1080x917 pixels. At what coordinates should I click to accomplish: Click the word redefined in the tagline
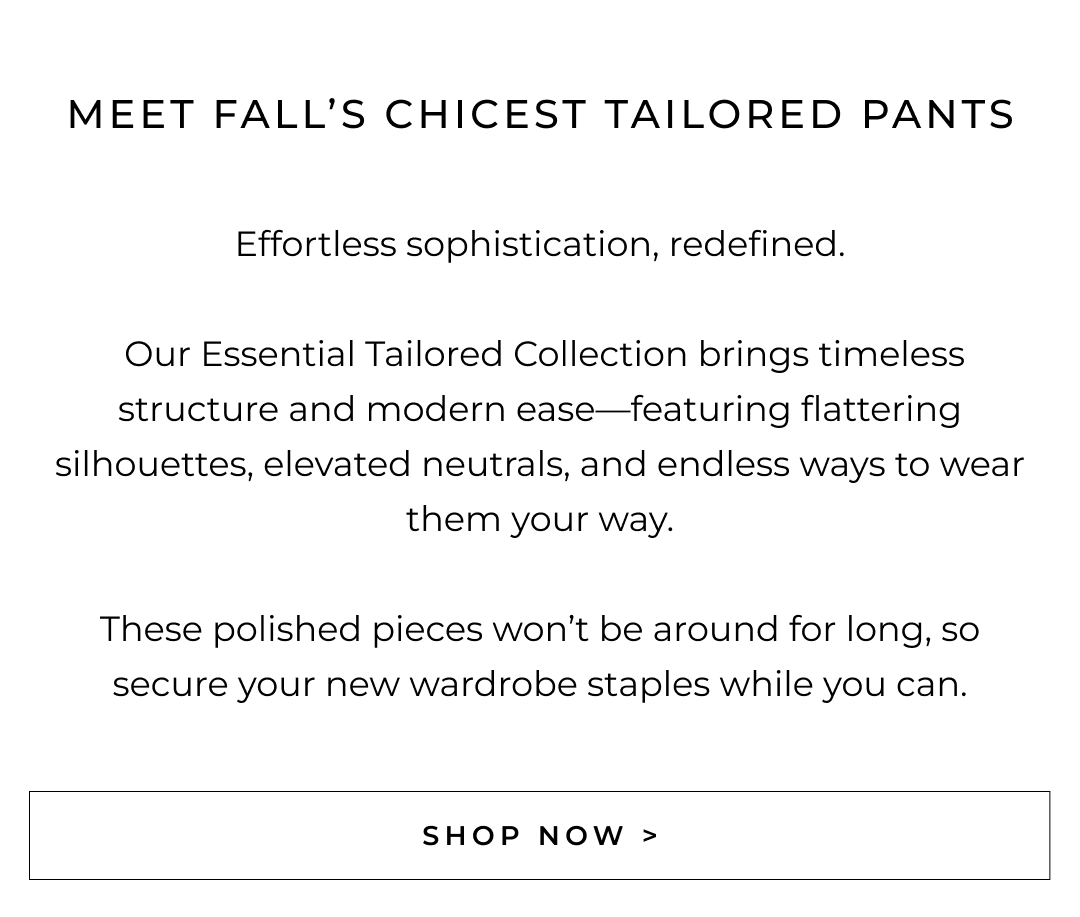click(x=755, y=244)
